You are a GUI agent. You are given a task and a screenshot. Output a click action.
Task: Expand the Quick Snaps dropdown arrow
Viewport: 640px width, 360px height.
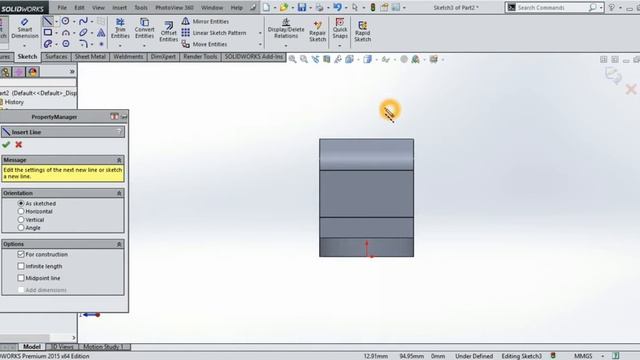tap(340, 45)
